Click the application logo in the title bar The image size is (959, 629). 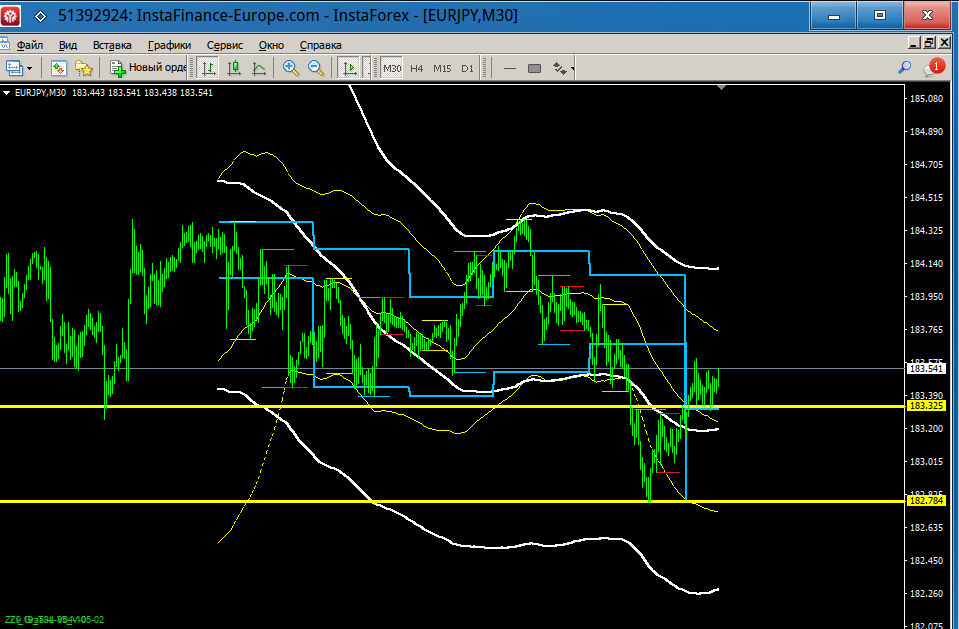(x=10, y=16)
